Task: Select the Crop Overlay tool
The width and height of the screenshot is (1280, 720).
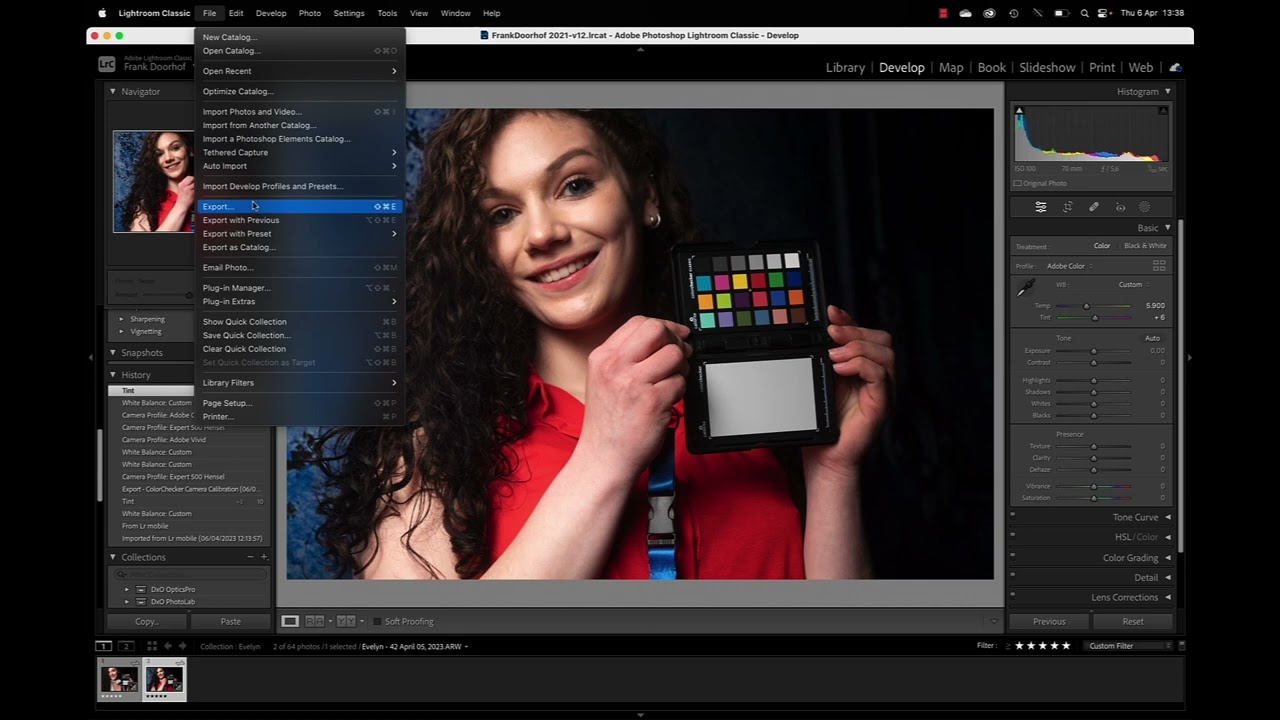Action: (x=1068, y=207)
